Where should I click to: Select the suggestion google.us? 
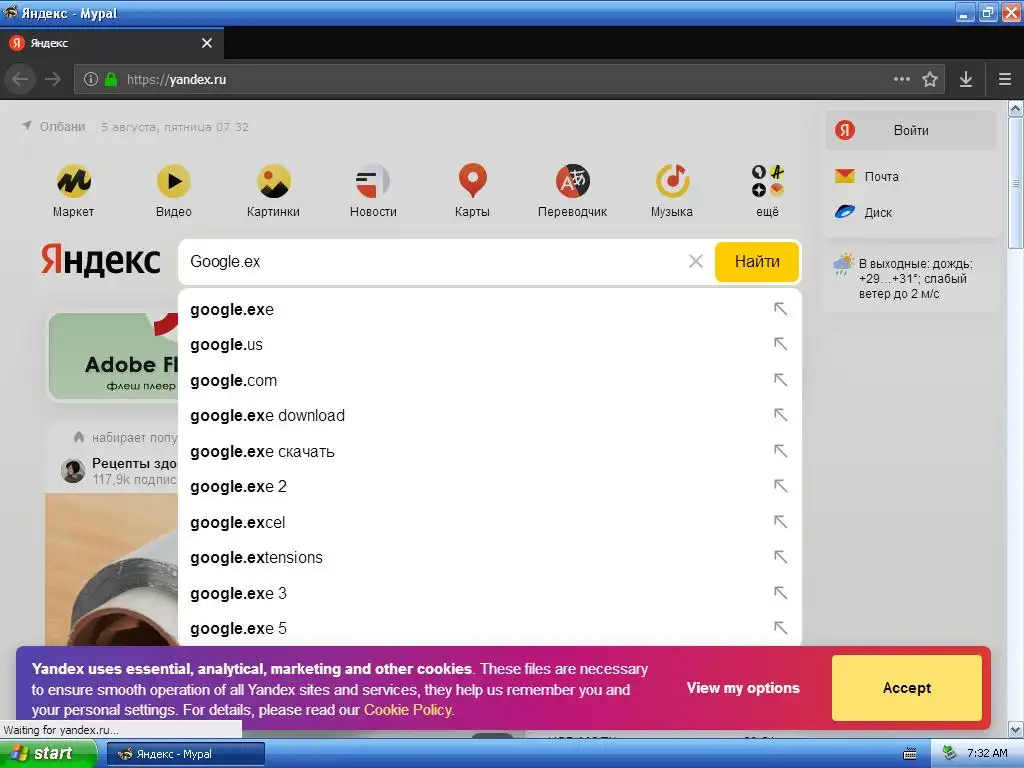coord(490,345)
